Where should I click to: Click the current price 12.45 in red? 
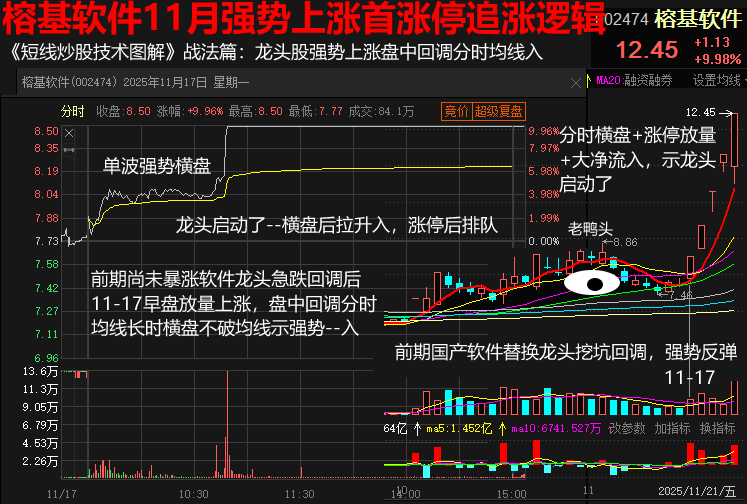coord(647,50)
